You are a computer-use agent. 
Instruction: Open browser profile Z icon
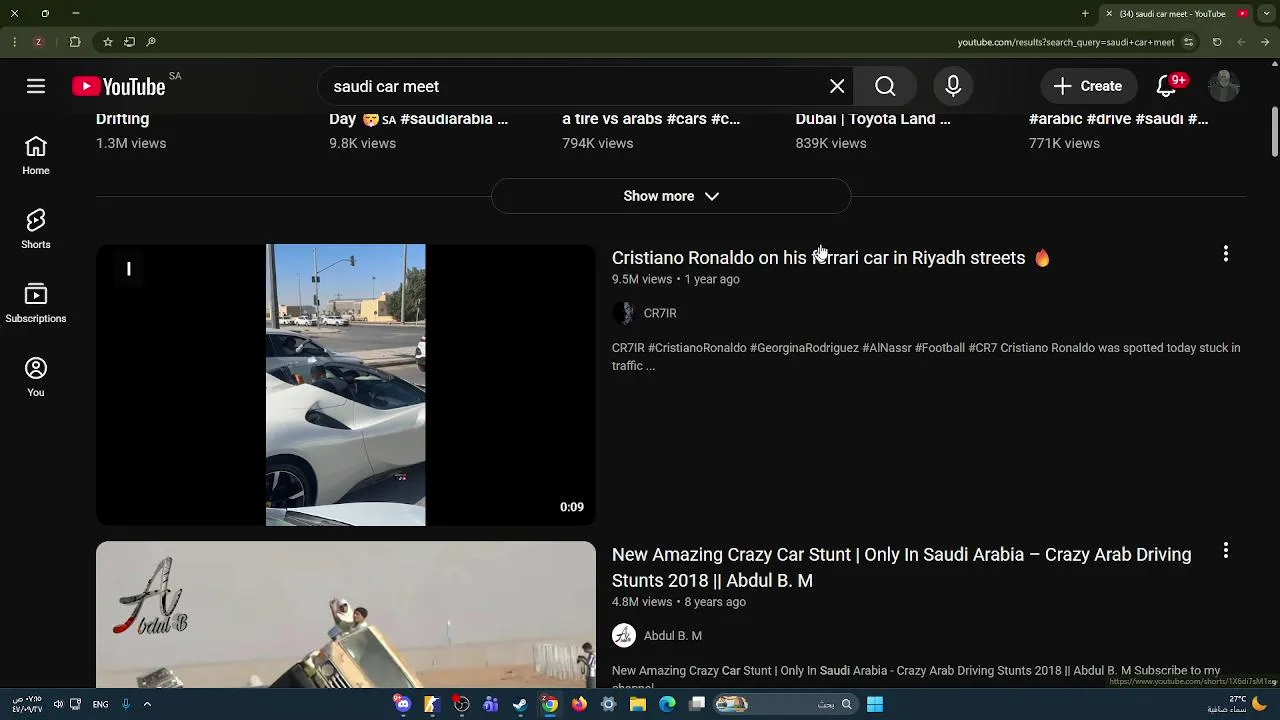38,42
